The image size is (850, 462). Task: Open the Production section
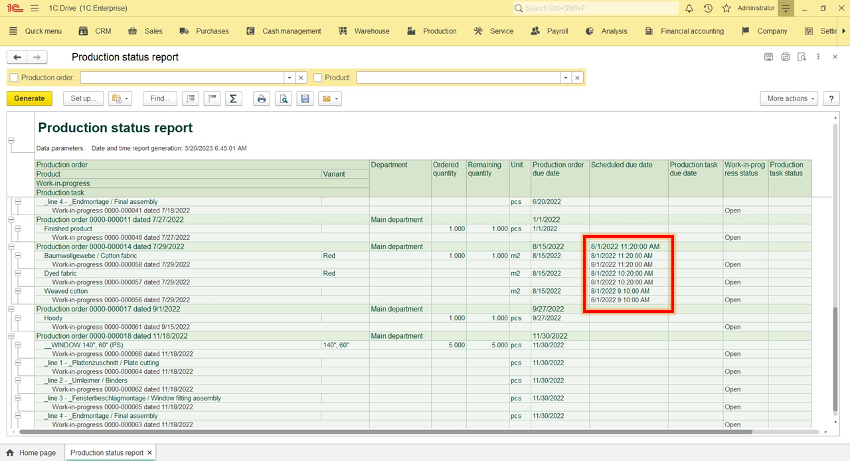[432, 31]
